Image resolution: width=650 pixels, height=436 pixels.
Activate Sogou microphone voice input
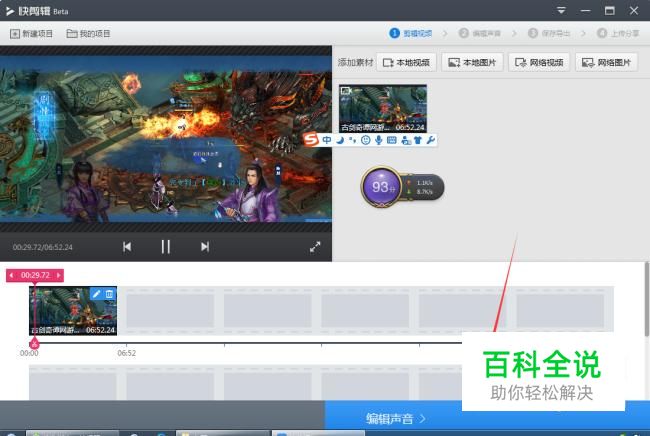click(x=378, y=140)
